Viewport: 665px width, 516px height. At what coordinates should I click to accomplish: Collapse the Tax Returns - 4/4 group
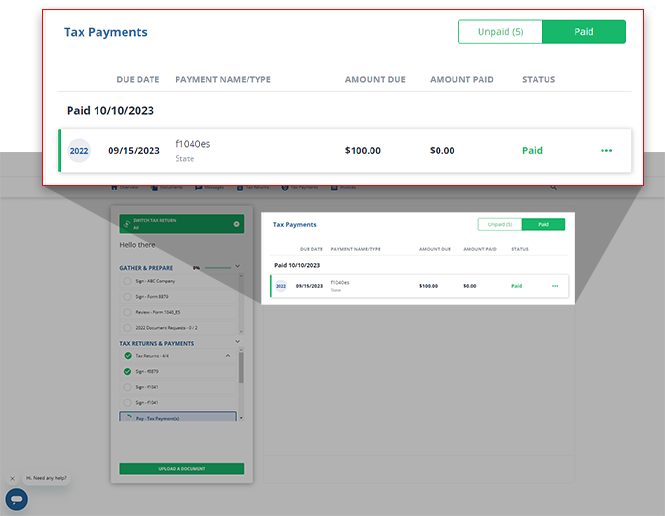click(x=228, y=356)
